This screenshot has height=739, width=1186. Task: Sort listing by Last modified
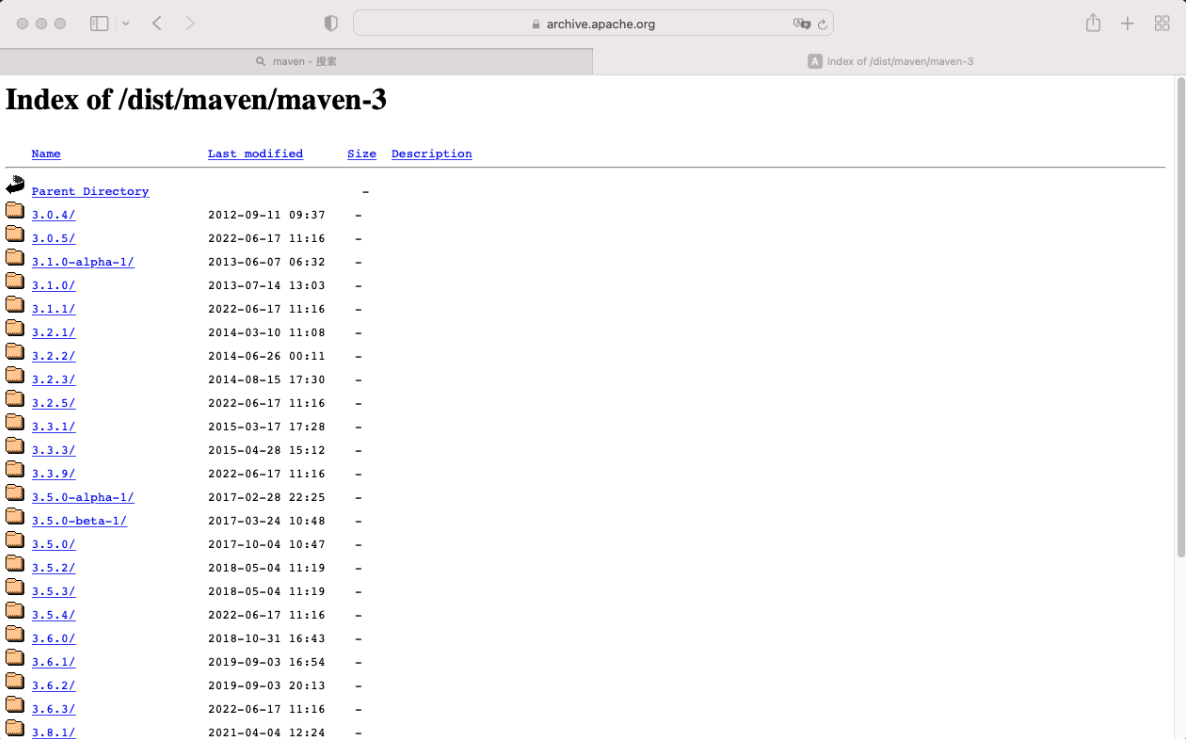pos(255,154)
